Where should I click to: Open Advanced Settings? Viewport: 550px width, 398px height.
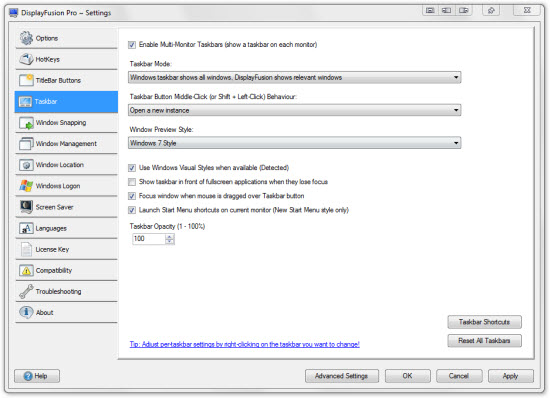[342, 376]
